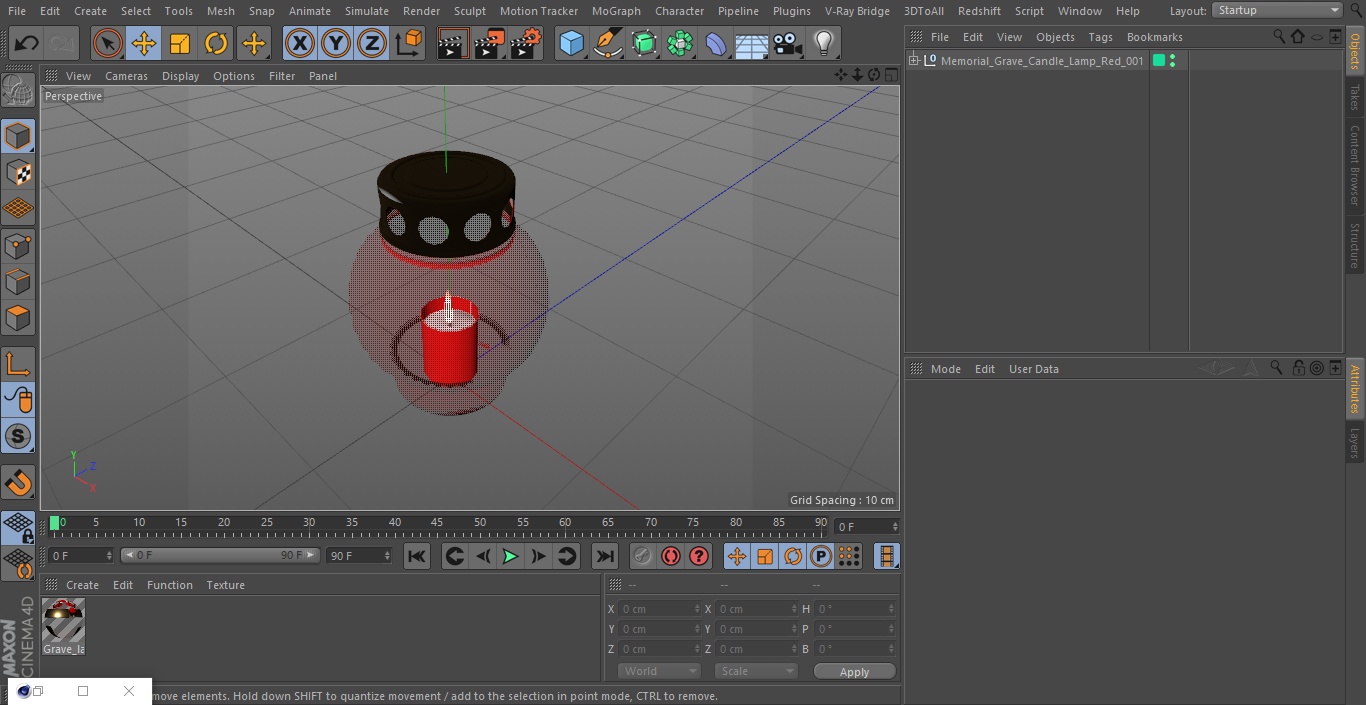Open the Content Browser side tab

pos(1354,165)
